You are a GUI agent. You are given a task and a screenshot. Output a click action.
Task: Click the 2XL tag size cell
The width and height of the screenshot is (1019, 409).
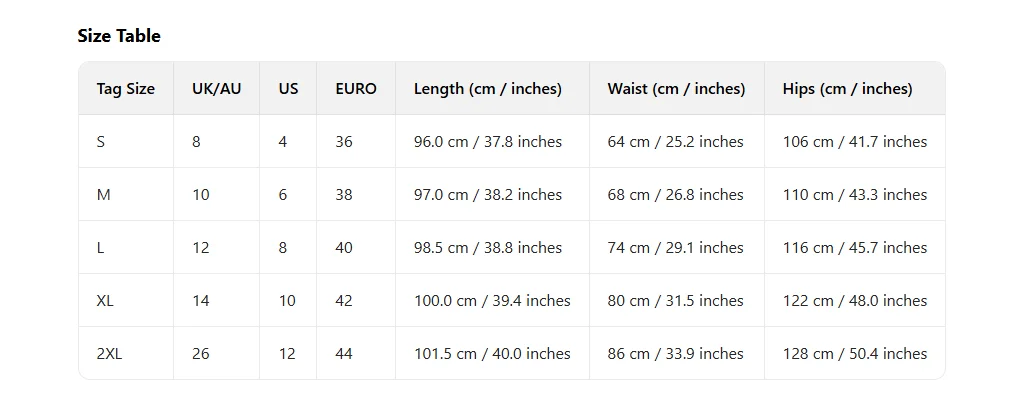click(x=110, y=354)
